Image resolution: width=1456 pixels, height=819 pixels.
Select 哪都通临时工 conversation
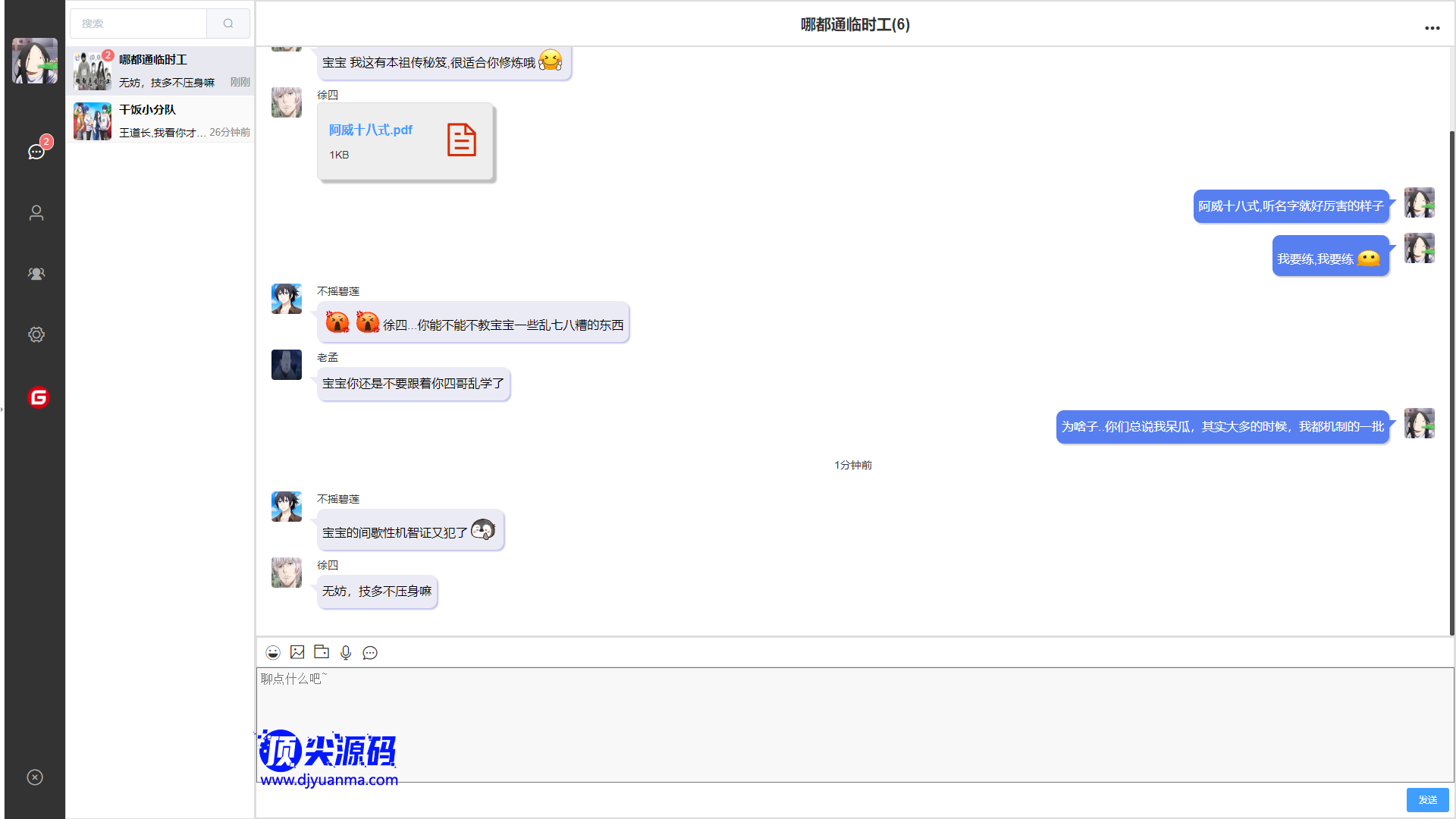coord(160,71)
